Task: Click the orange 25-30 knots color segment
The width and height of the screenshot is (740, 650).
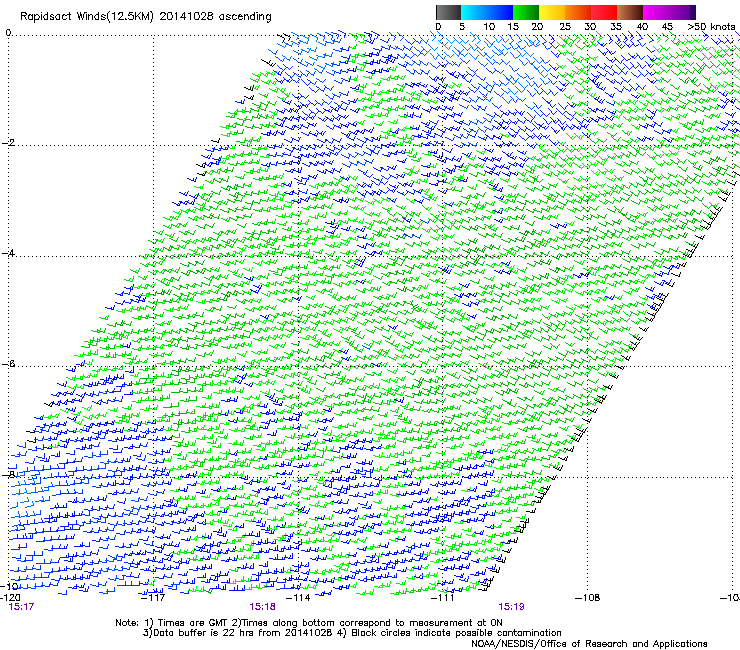Action: 578,12
